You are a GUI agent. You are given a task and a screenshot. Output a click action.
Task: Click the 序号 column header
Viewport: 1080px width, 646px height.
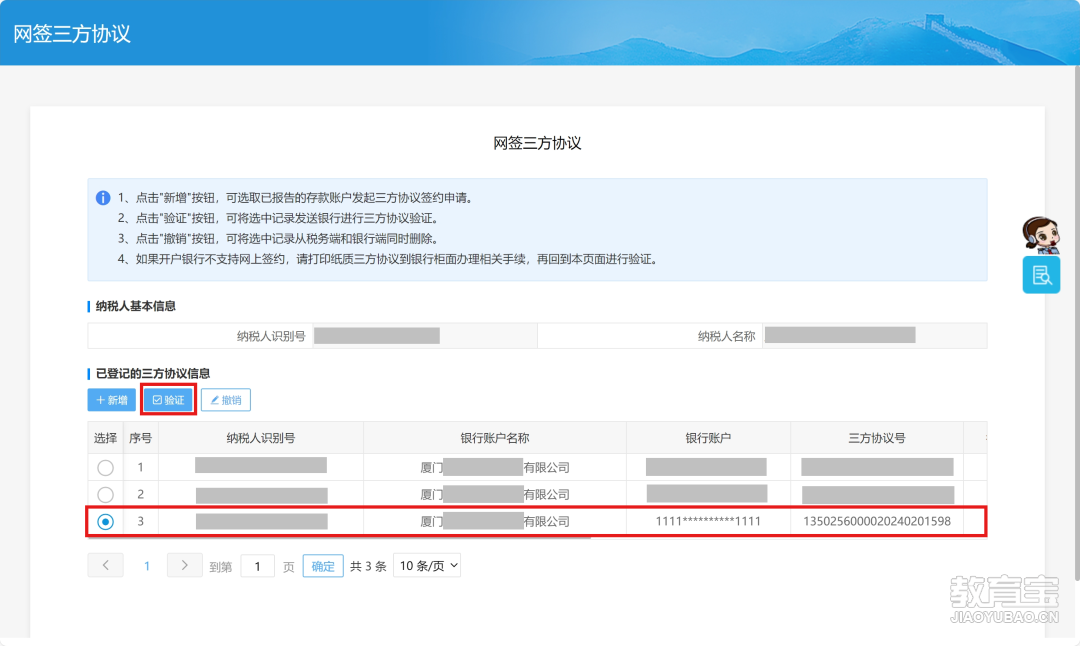coord(141,438)
